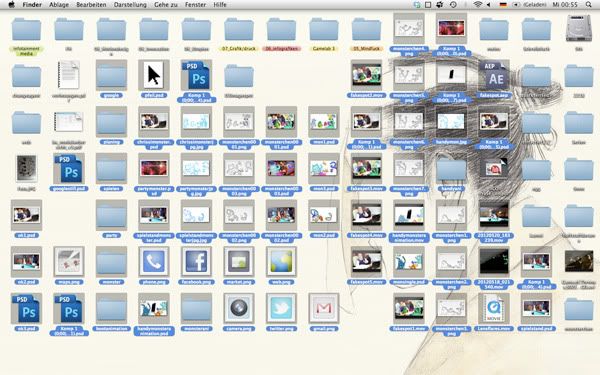Screen dimensions: 600x375
Task: Select the phone.png handset icon
Action: point(153,262)
